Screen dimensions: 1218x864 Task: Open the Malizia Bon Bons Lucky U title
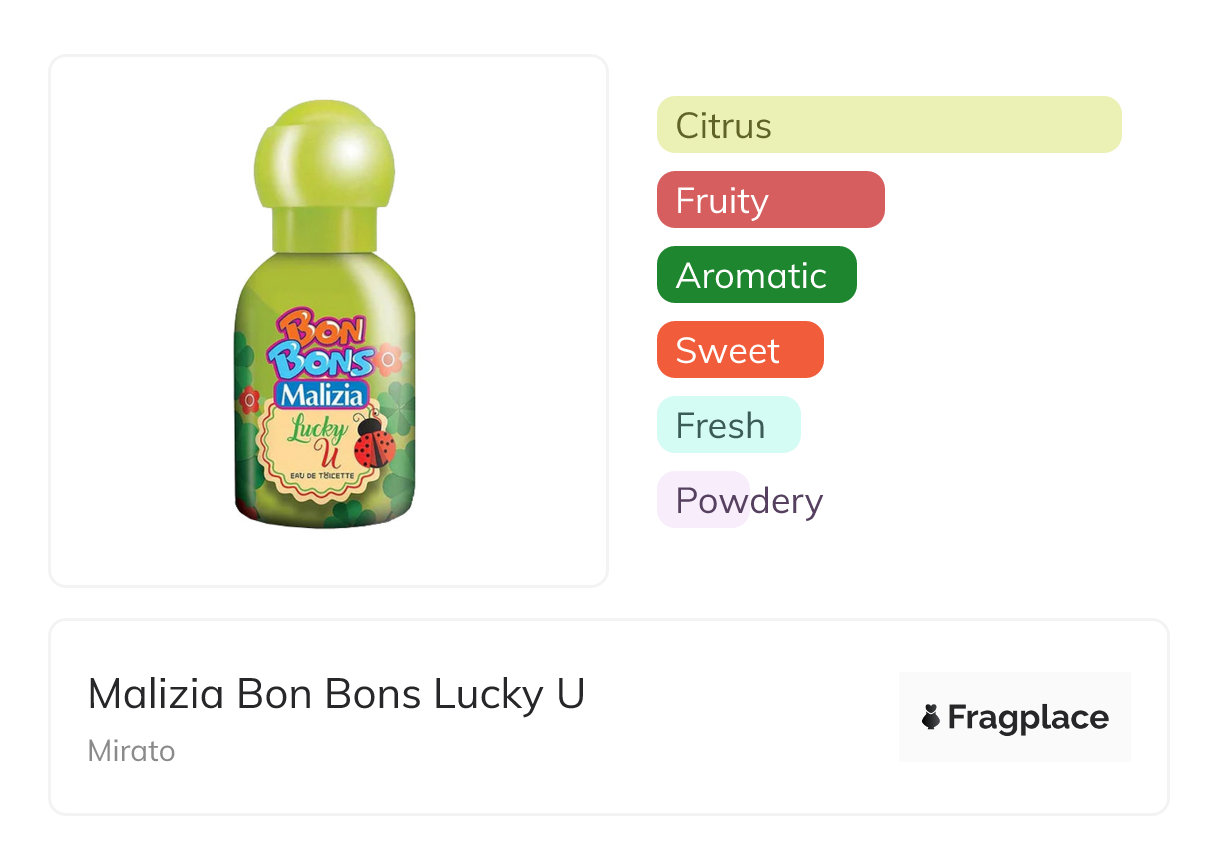pyautogui.click(x=336, y=694)
